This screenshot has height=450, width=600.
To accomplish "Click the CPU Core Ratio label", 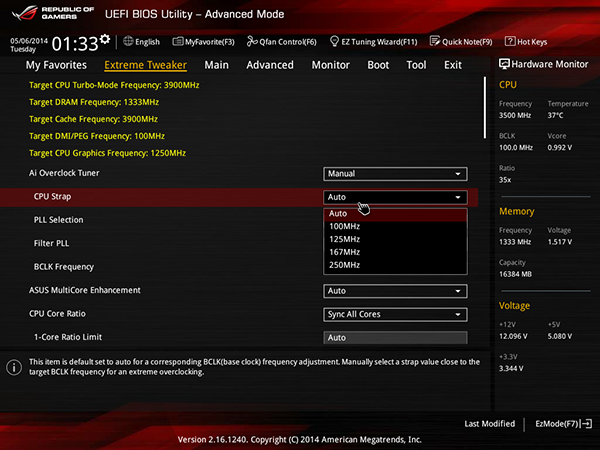I will (57, 313).
